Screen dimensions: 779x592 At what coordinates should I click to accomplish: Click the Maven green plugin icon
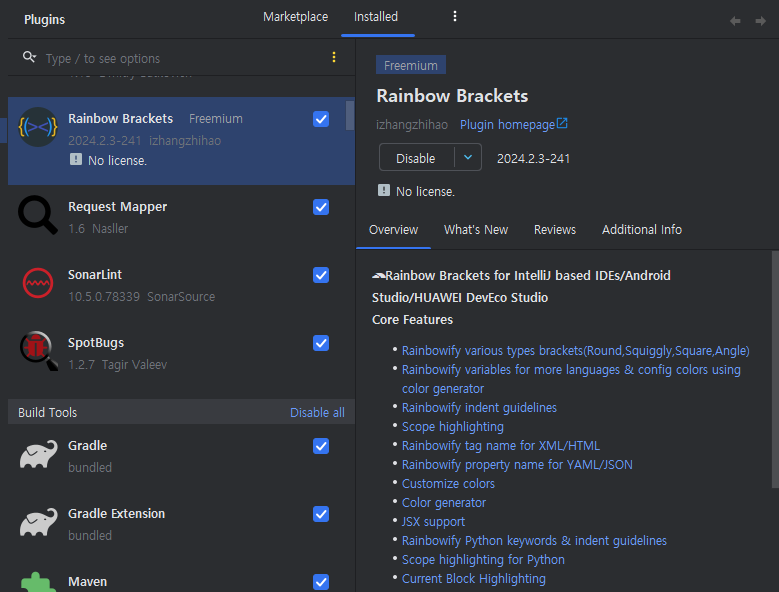[39, 582]
